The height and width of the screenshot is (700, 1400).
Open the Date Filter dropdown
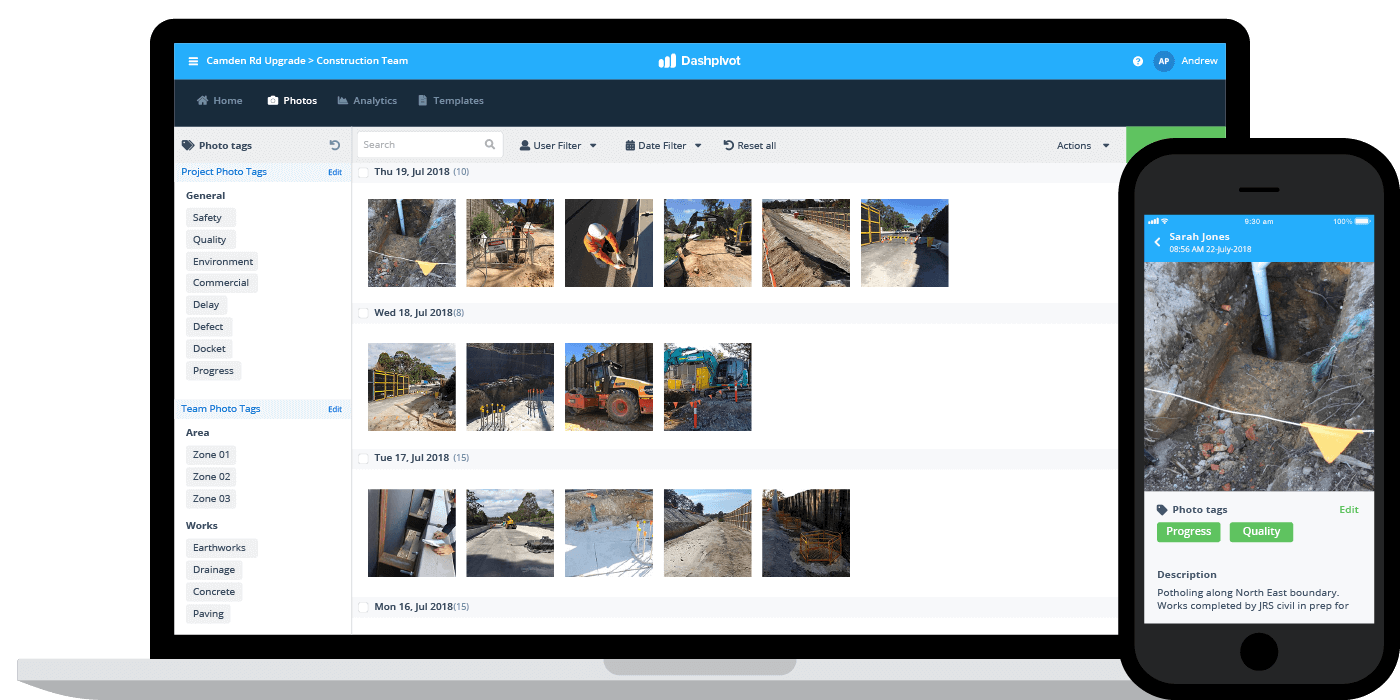tap(662, 145)
